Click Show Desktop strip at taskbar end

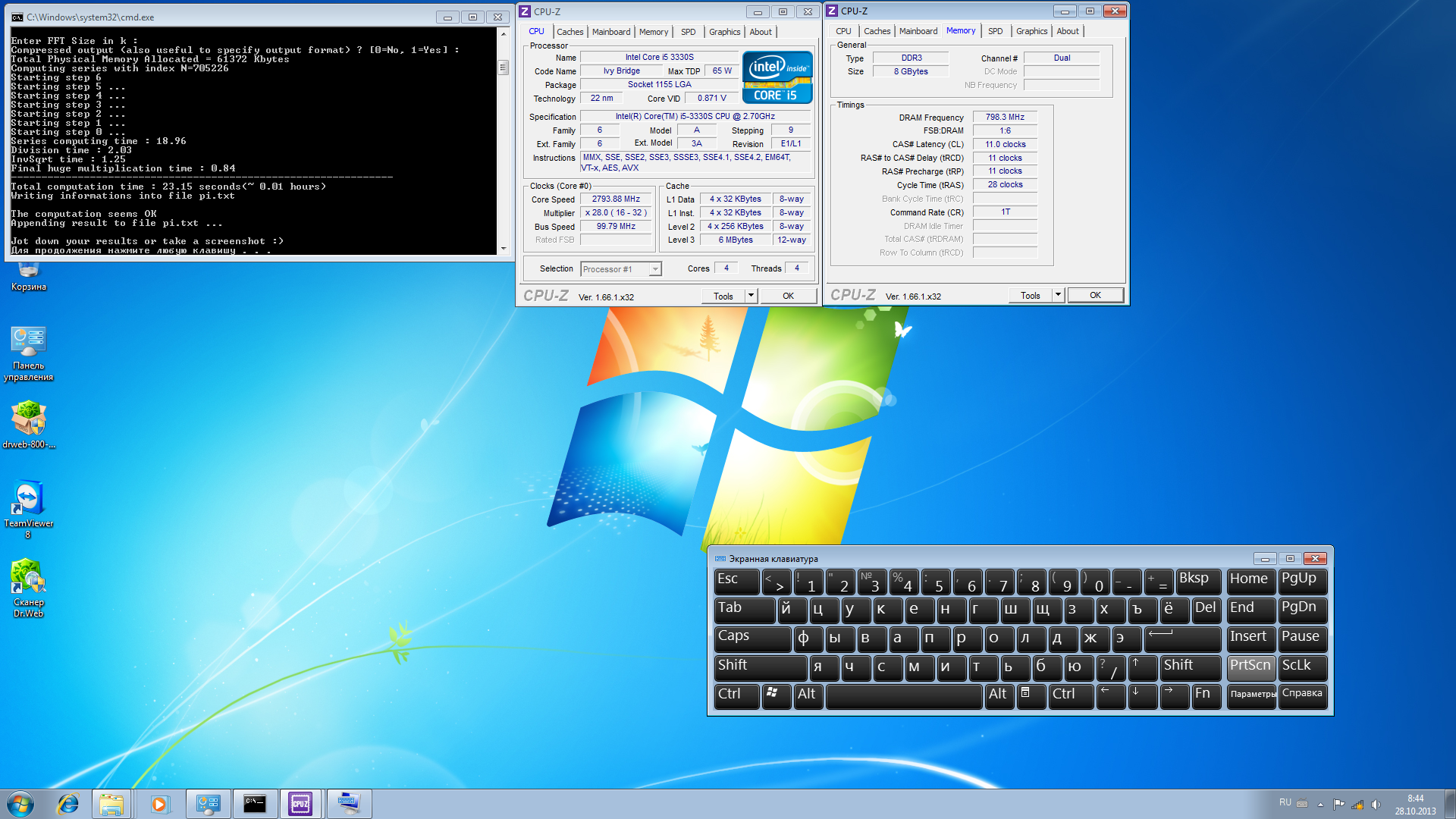click(1451, 804)
